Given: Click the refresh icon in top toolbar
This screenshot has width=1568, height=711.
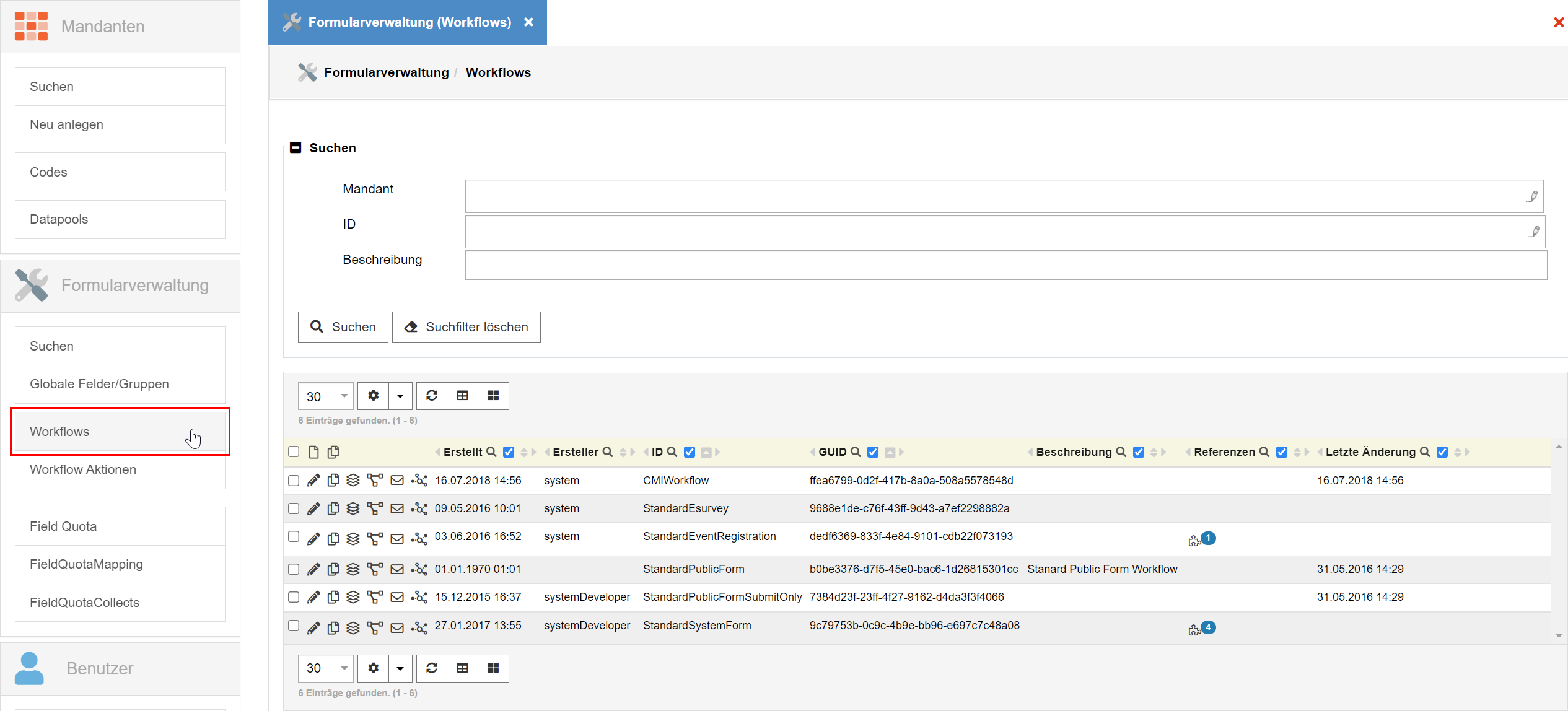Looking at the screenshot, I should pos(432,396).
